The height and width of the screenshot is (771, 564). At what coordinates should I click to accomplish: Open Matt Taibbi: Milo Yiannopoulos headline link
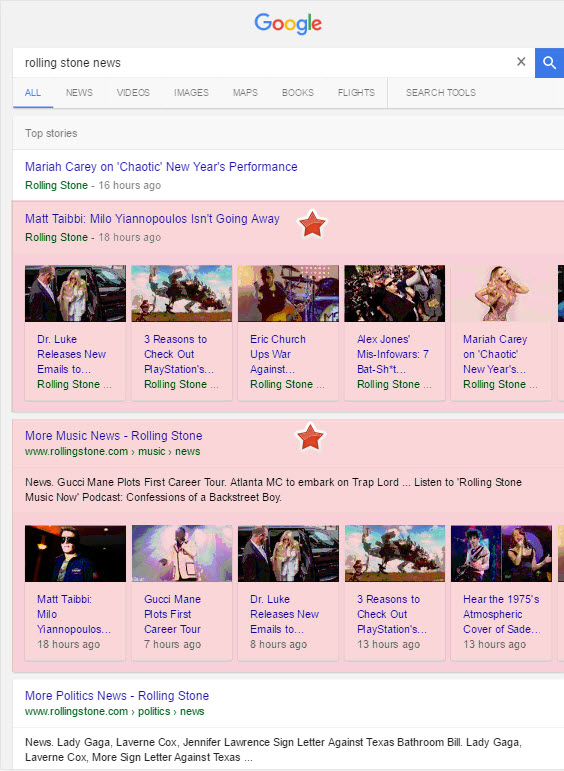(x=152, y=219)
